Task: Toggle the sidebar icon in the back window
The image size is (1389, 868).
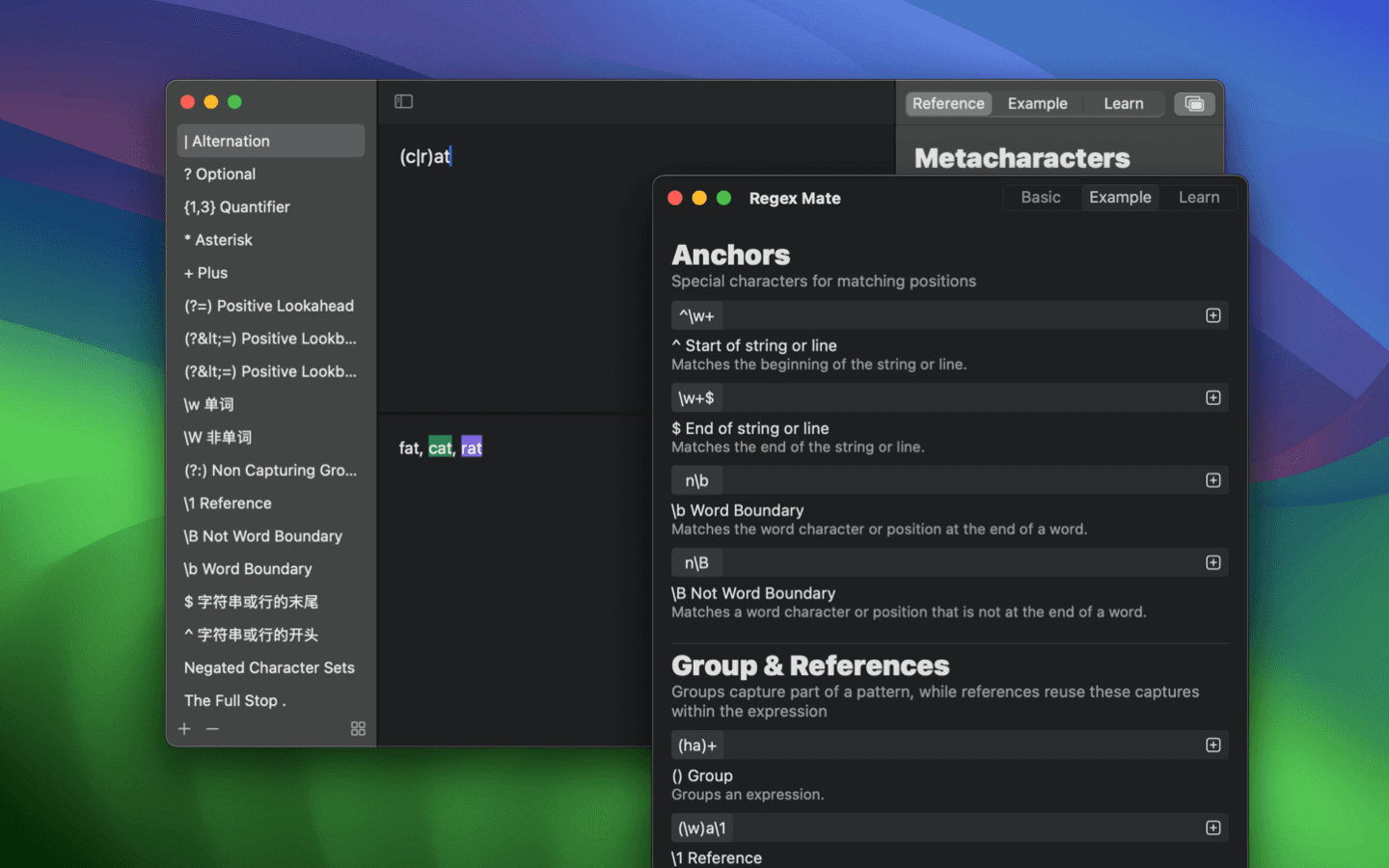Action: [403, 101]
